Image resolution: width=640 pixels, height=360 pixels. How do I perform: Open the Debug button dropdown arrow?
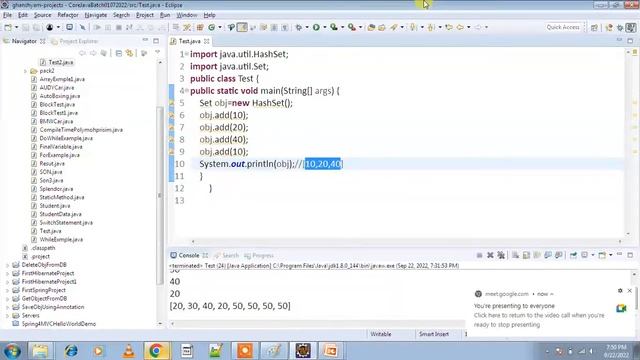[307, 27]
